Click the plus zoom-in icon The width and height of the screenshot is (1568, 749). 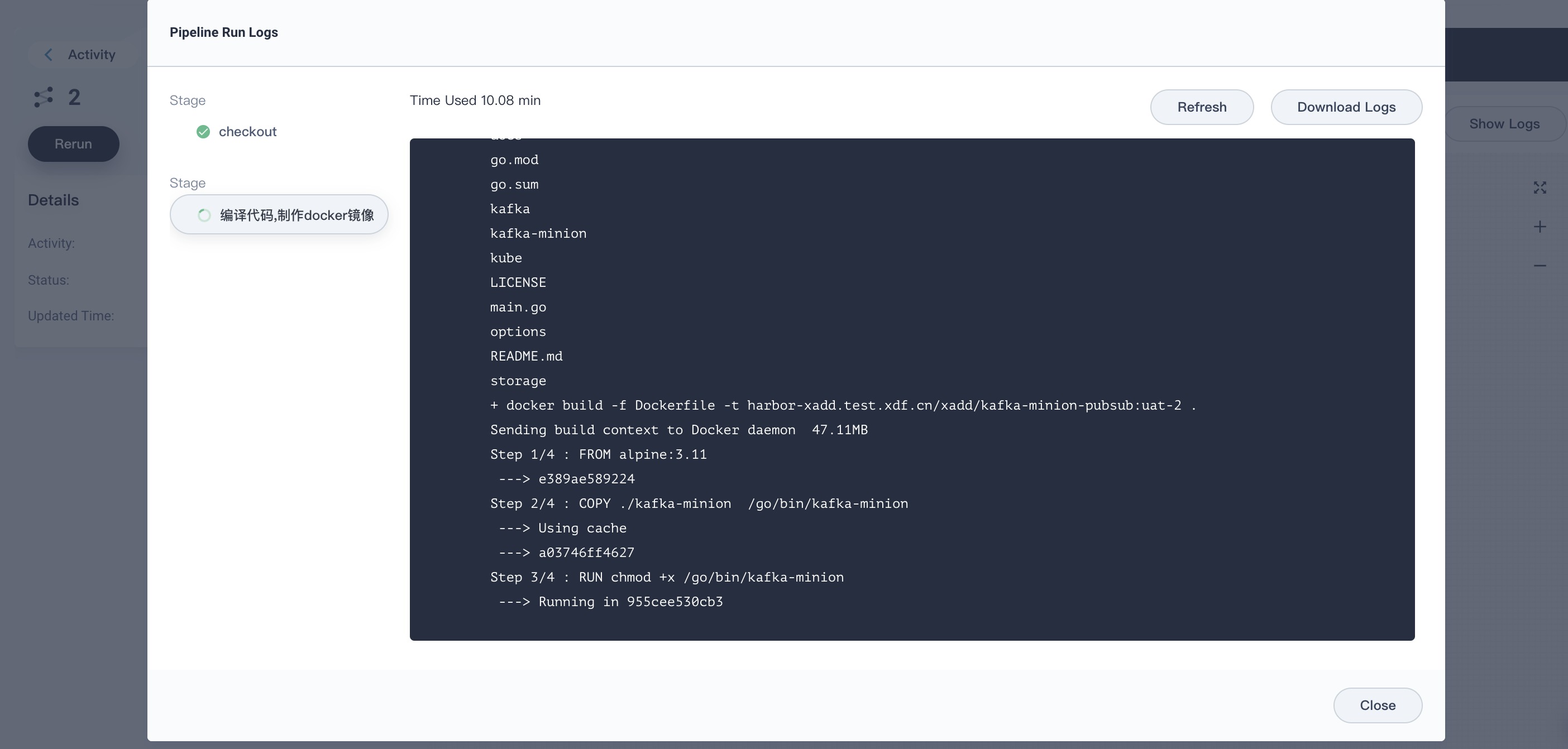pos(1540,227)
